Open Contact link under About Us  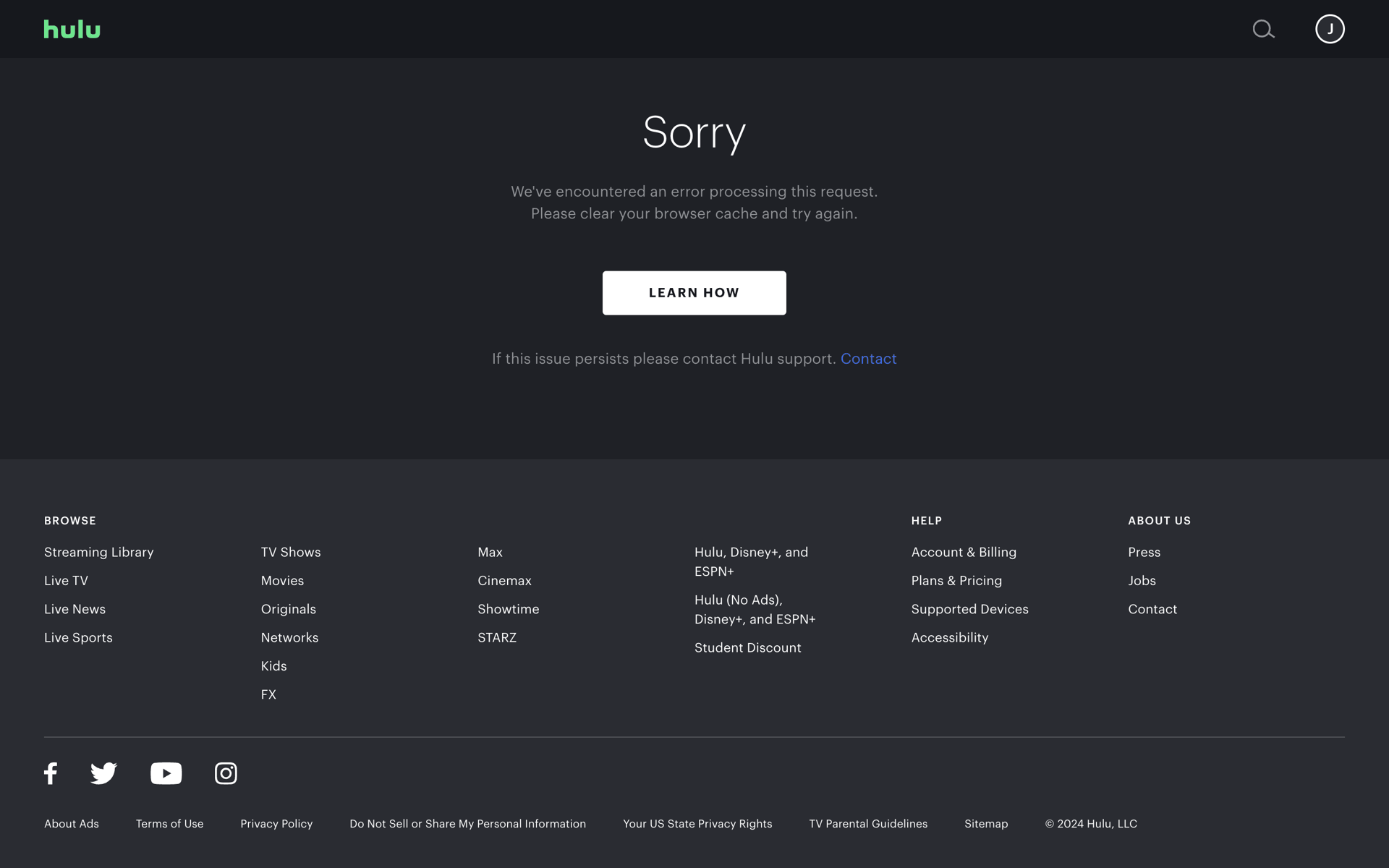[x=1152, y=609]
